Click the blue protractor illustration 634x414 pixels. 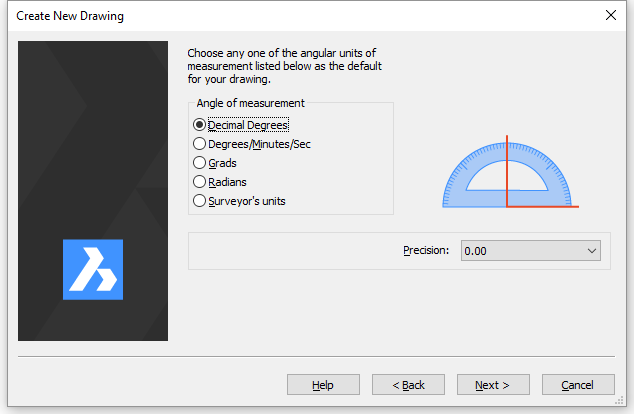tap(510, 172)
